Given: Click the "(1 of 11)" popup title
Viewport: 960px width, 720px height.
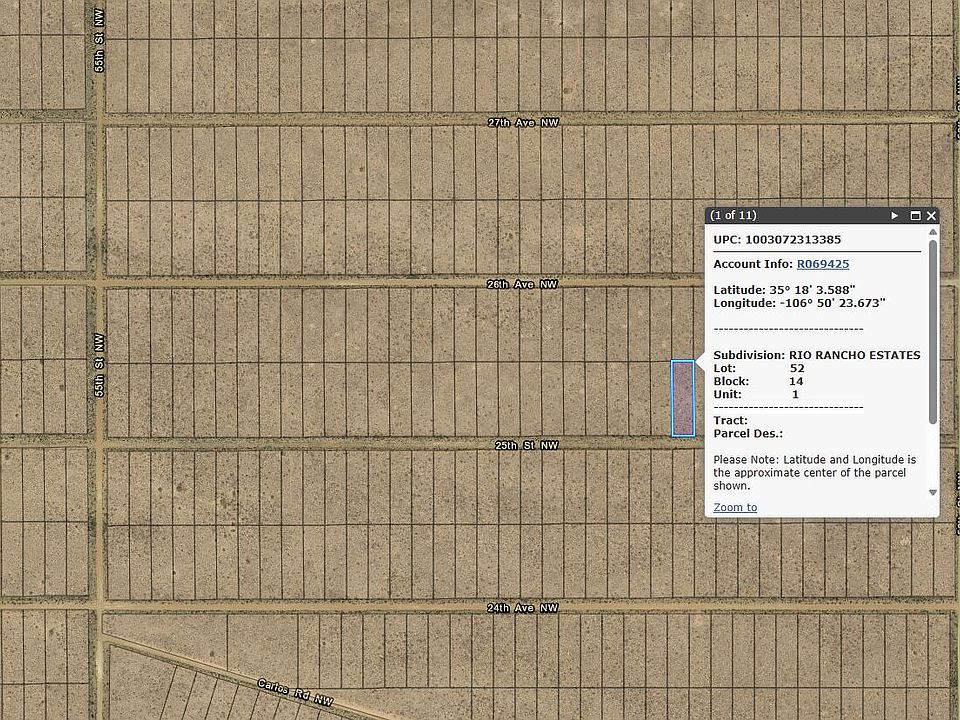Looking at the screenshot, I should pyautogui.click(x=733, y=216).
